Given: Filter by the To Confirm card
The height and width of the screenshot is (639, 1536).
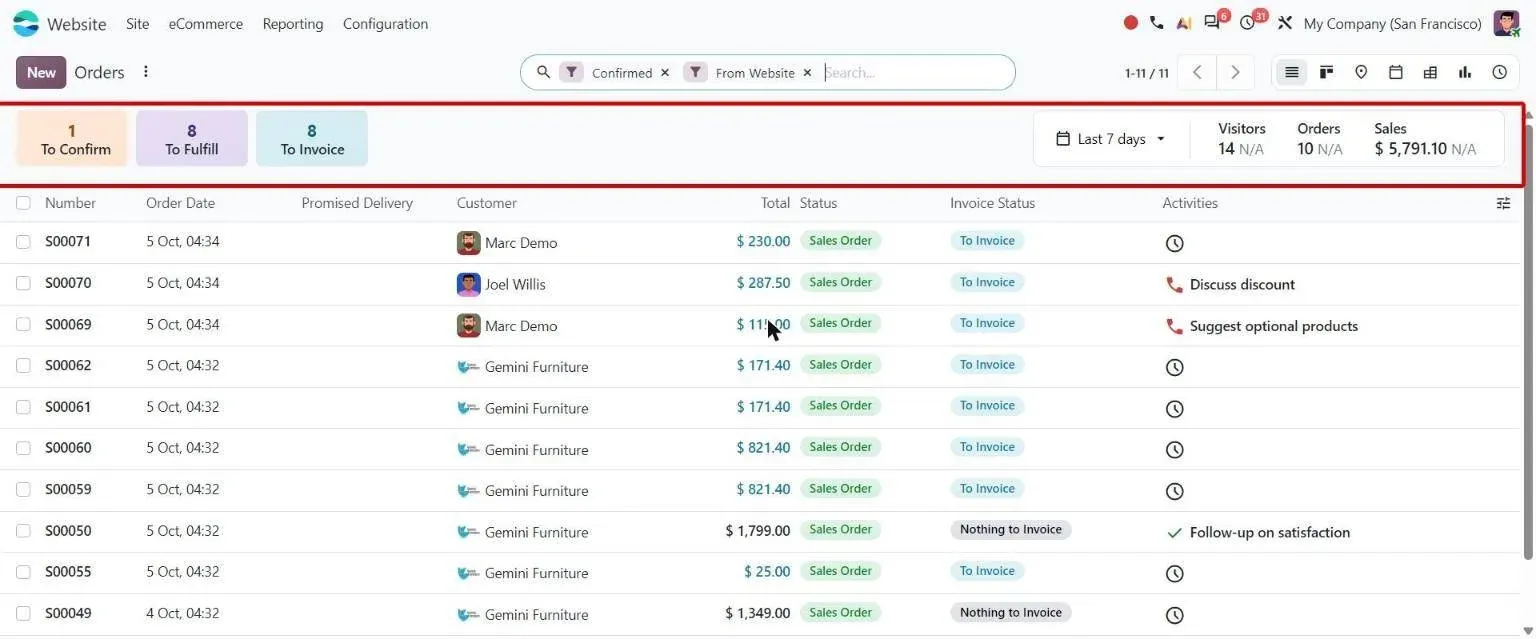Looking at the screenshot, I should point(72,139).
